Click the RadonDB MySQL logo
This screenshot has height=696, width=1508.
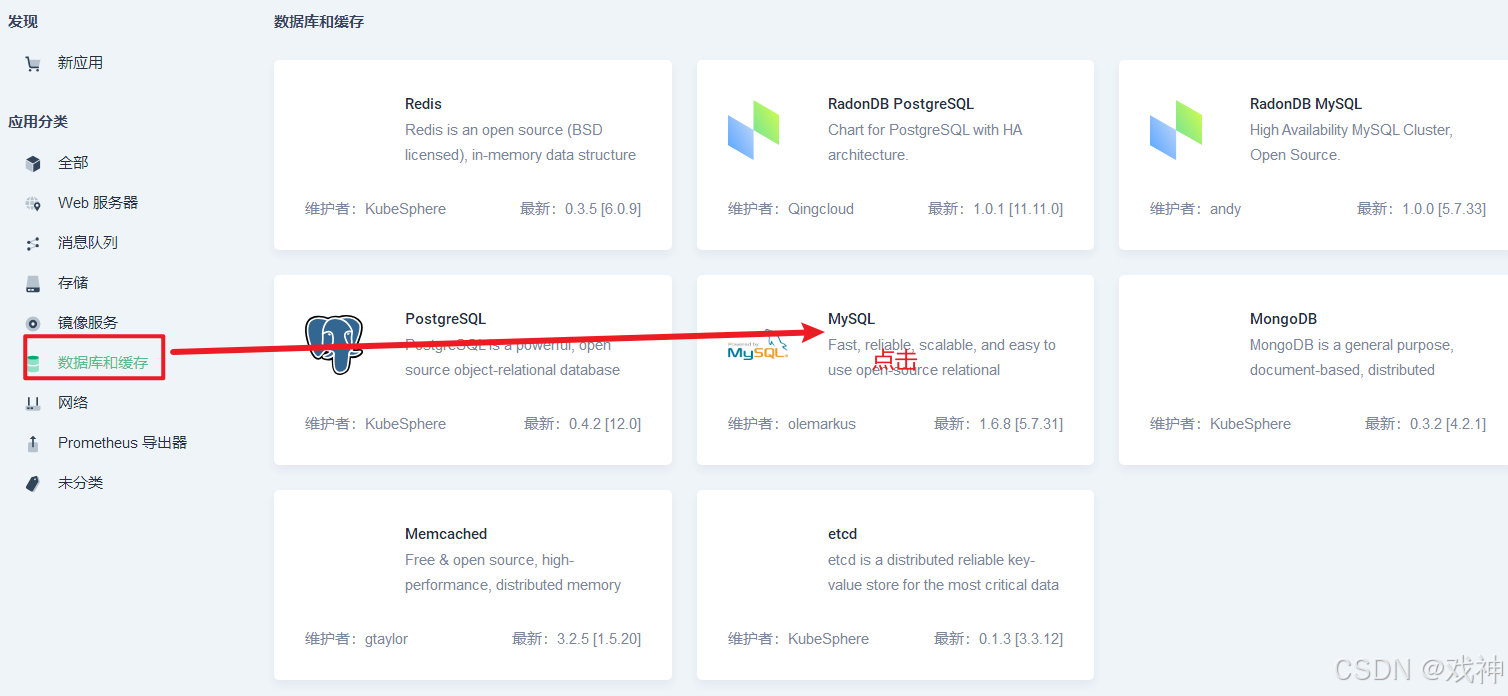[x=1175, y=130]
